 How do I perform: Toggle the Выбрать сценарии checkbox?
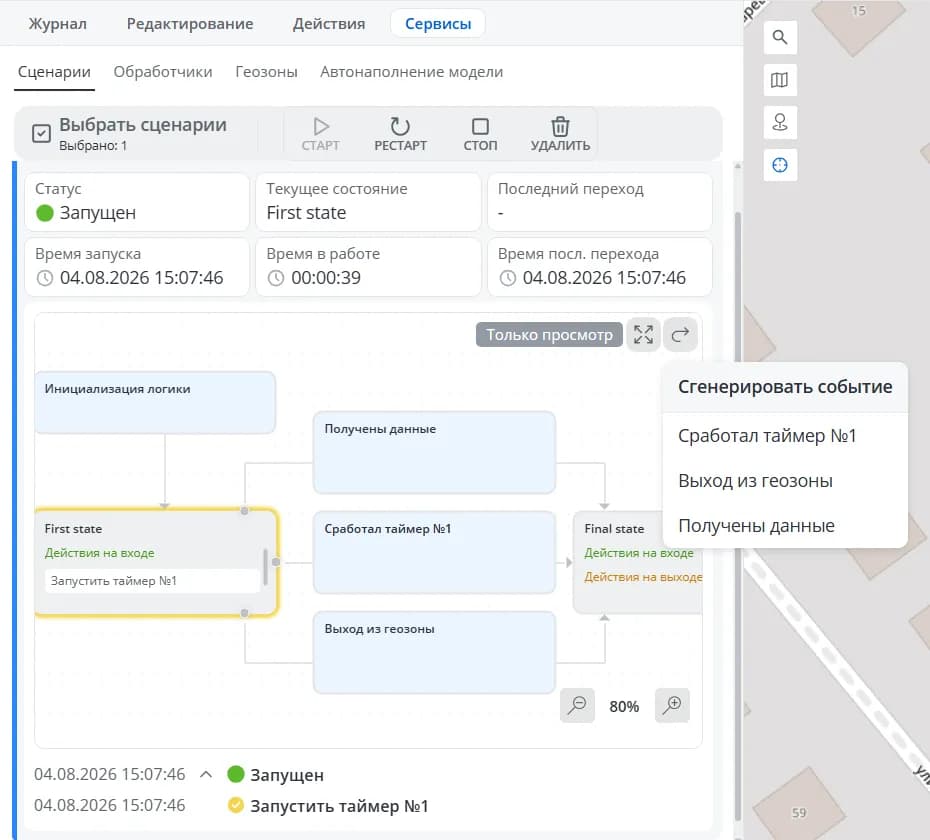pos(41,133)
